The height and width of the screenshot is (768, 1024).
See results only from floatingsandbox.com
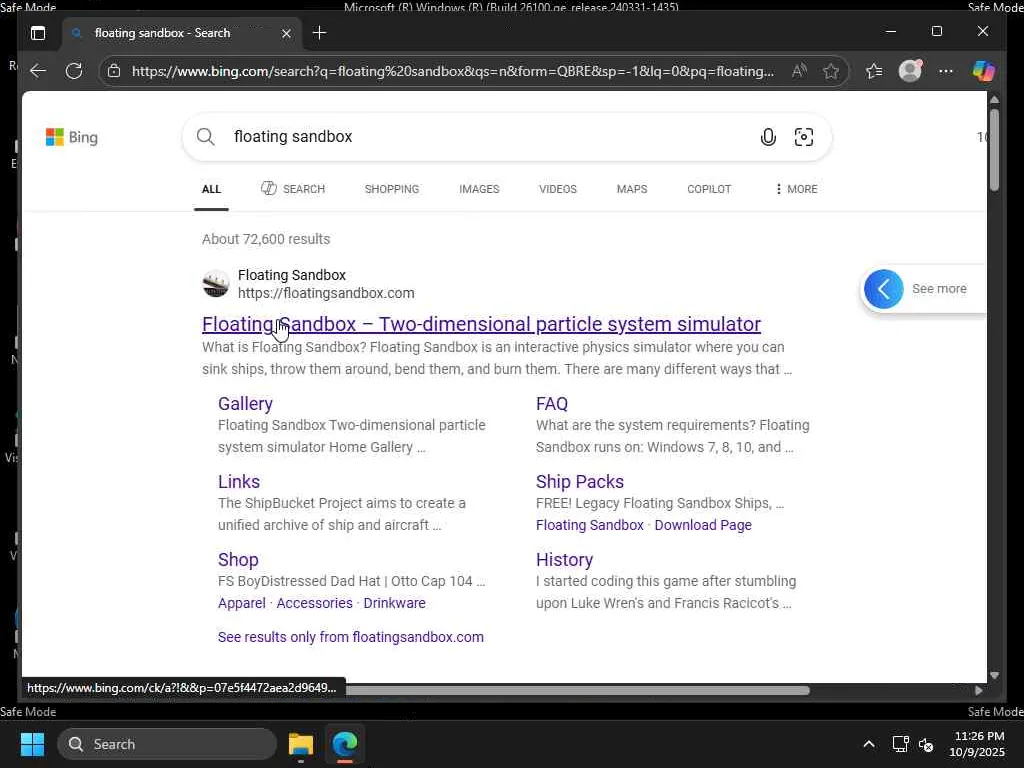351,637
